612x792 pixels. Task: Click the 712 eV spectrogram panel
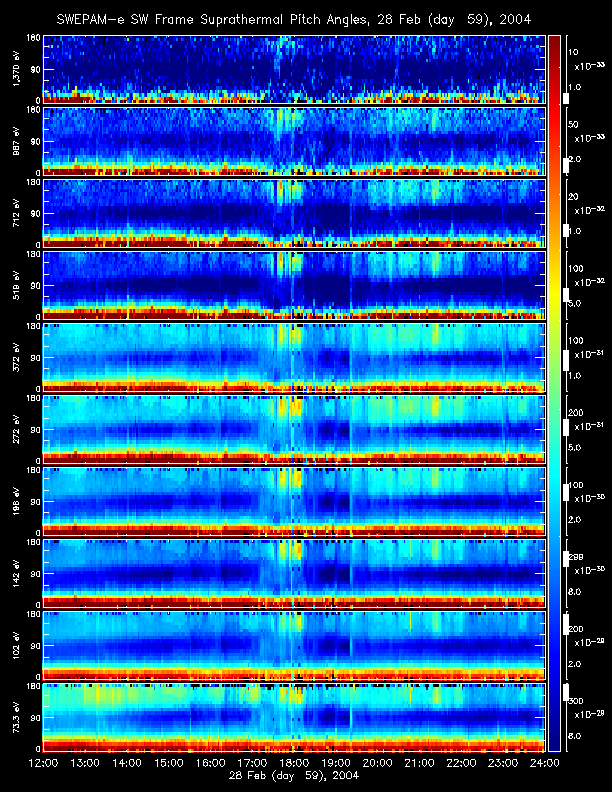294,213
